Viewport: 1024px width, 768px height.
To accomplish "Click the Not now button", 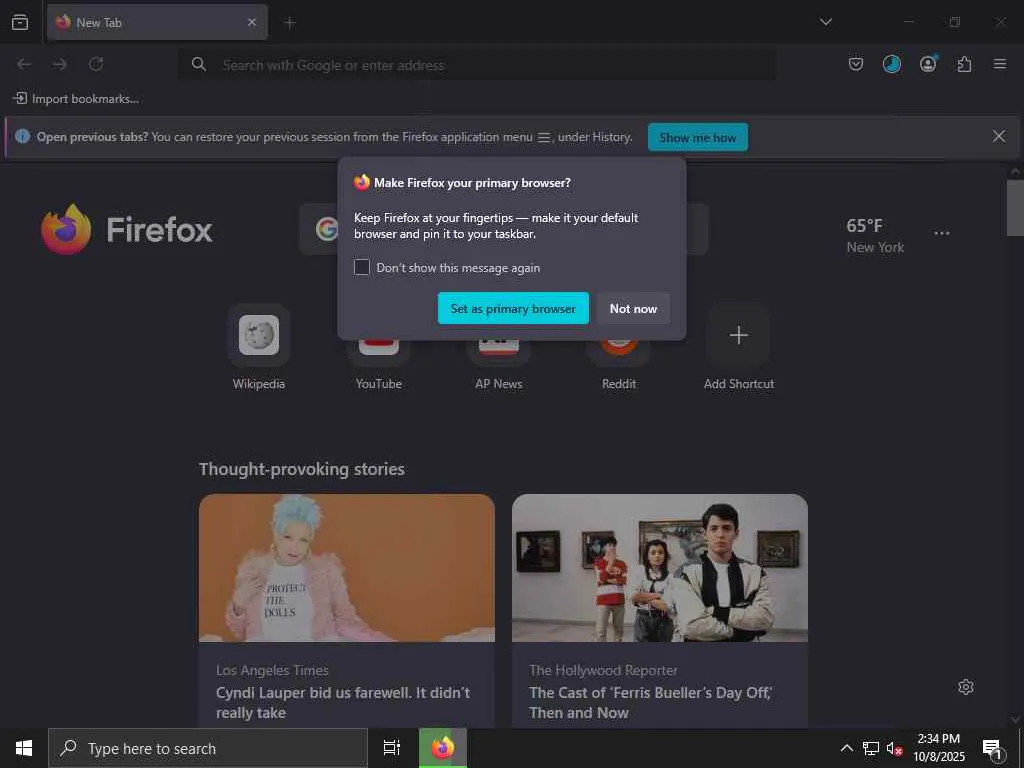I will tap(633, 308).
